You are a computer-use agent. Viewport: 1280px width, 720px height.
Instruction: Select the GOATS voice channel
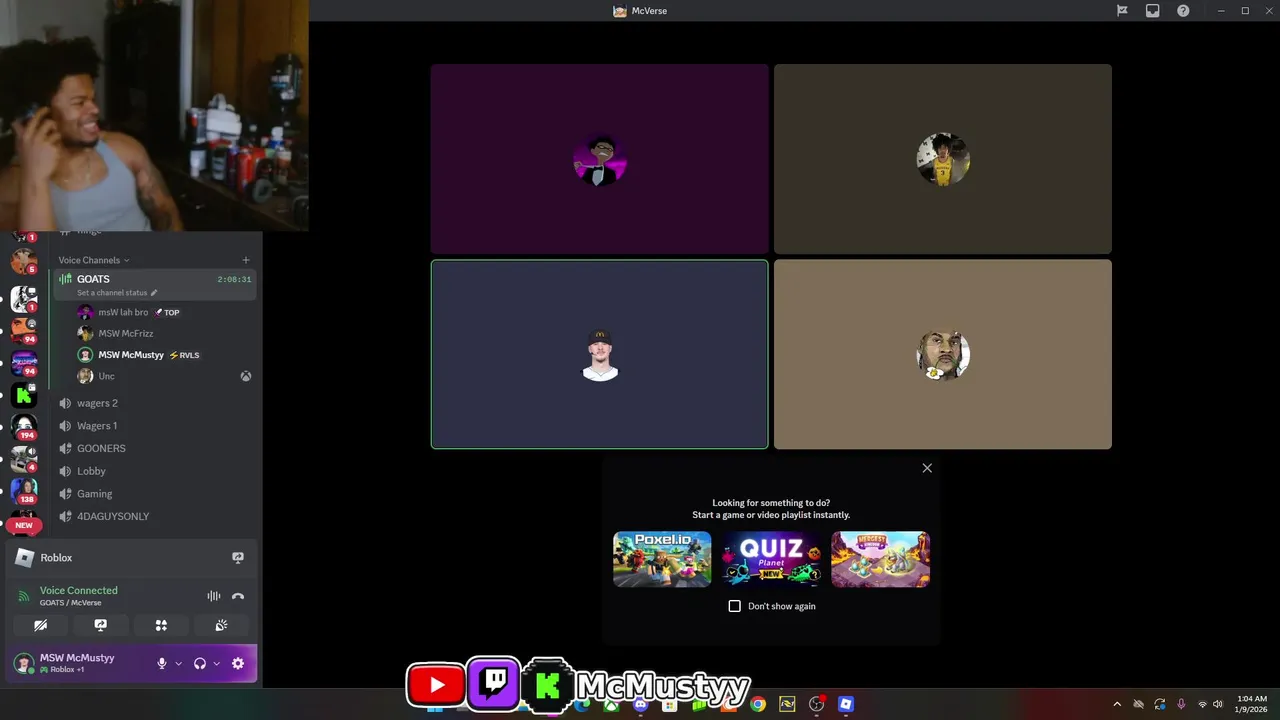[x=155, y=285]
